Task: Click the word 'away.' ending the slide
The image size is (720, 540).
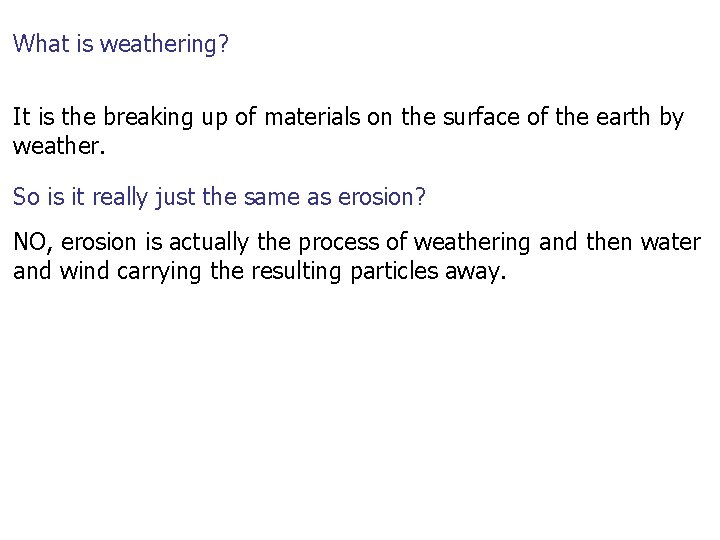Action: (x=476, y=272)
